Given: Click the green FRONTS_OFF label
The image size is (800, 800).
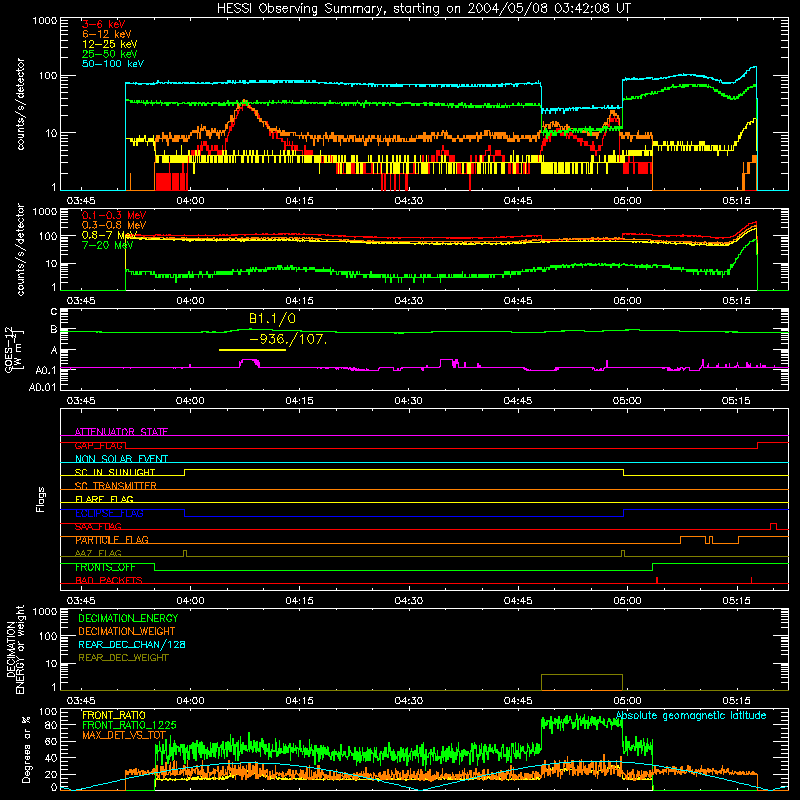Looking at the screenshot, I should coord(105,567).
